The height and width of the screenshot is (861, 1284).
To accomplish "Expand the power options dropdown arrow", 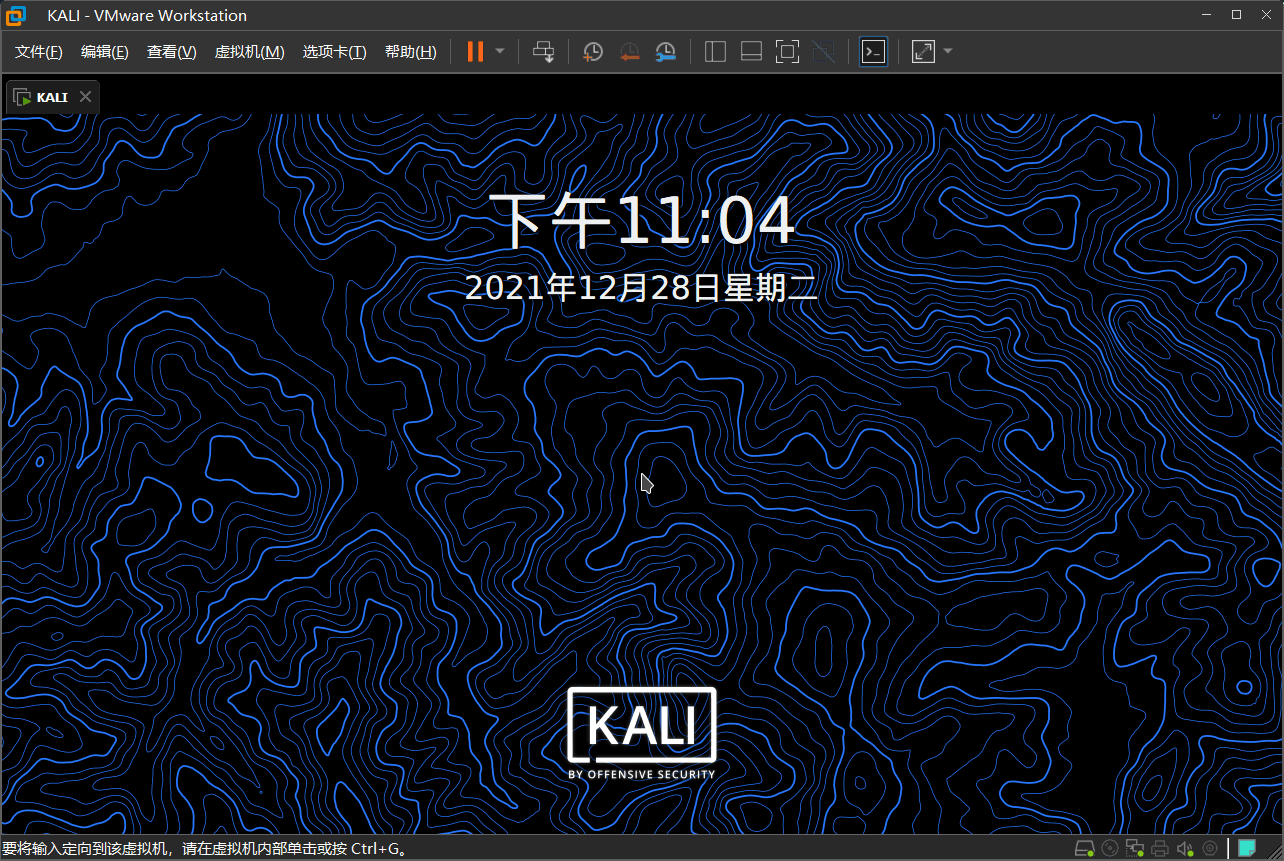I will click(x=500, y=52).
